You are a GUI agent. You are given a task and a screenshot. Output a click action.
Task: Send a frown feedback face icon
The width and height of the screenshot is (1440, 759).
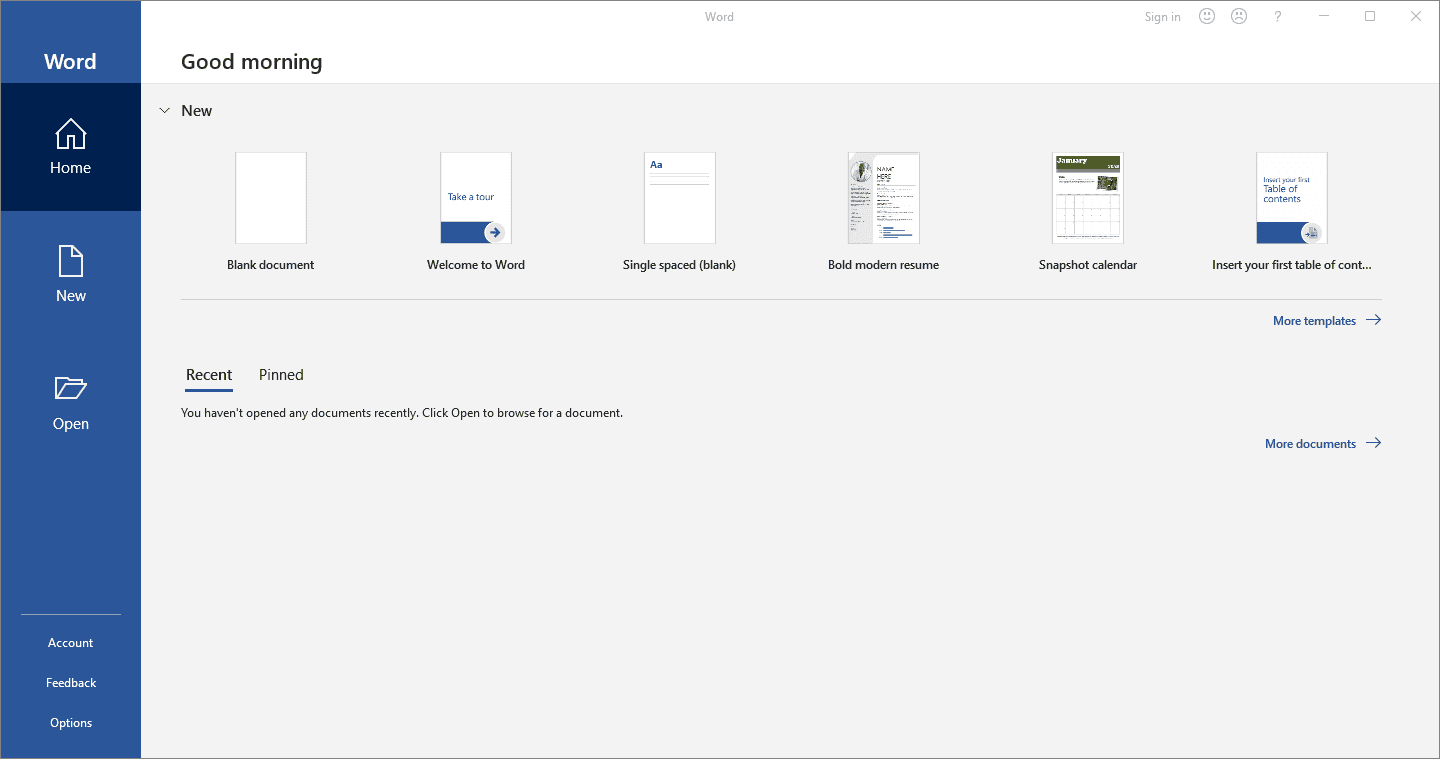[1239, 16]
